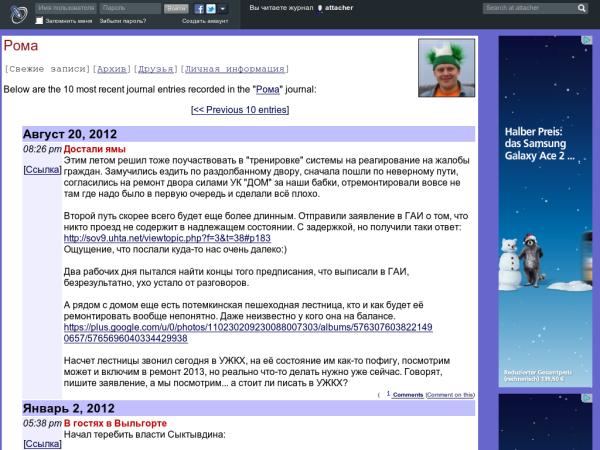Click the Рома journal name link
Screen dimensions: 600x450
(x=267, y=90)
